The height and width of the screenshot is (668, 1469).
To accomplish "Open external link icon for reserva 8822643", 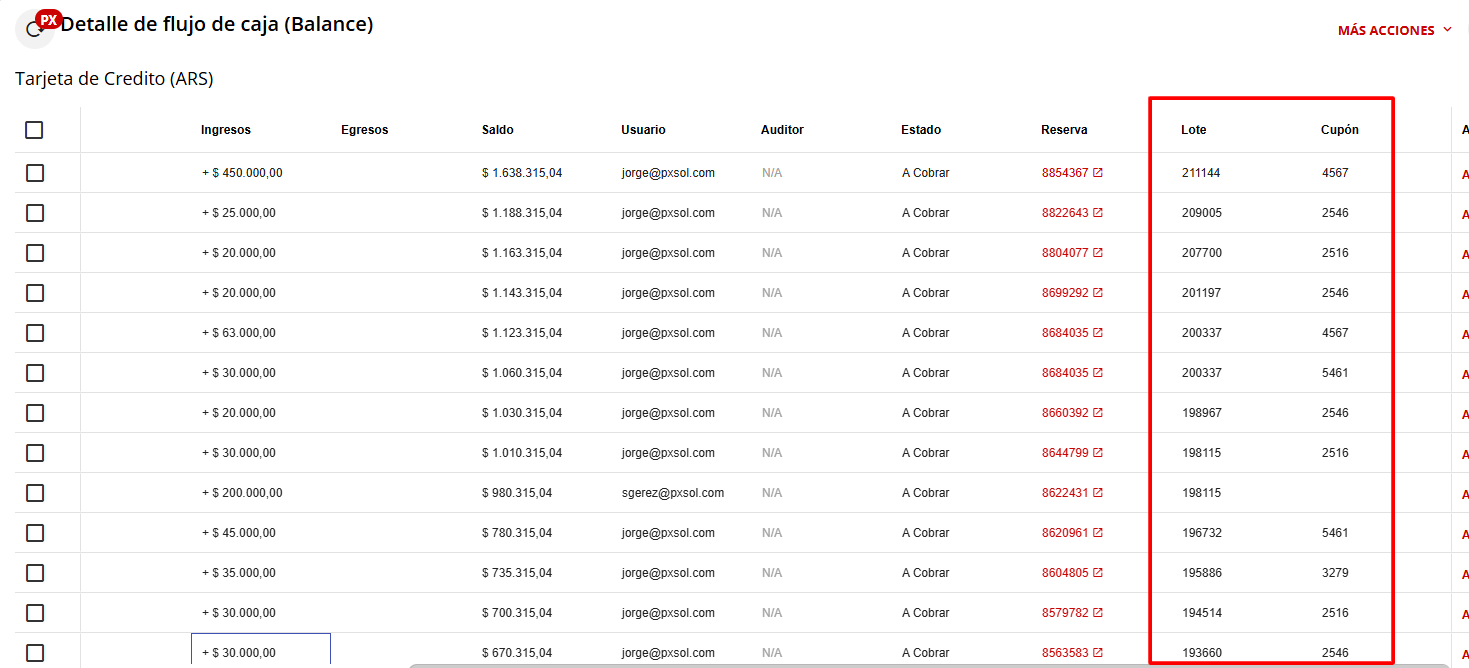I will click(1098, 213).
